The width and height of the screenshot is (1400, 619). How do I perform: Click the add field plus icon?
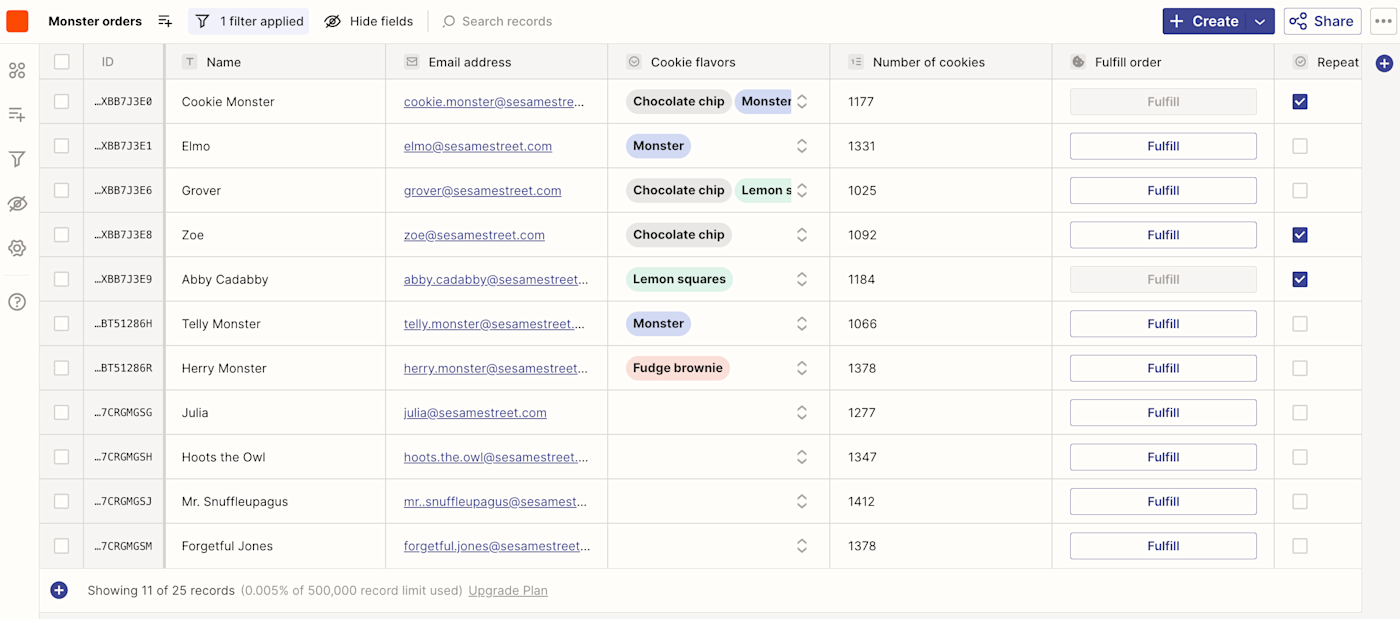[x=1384, y=63]
